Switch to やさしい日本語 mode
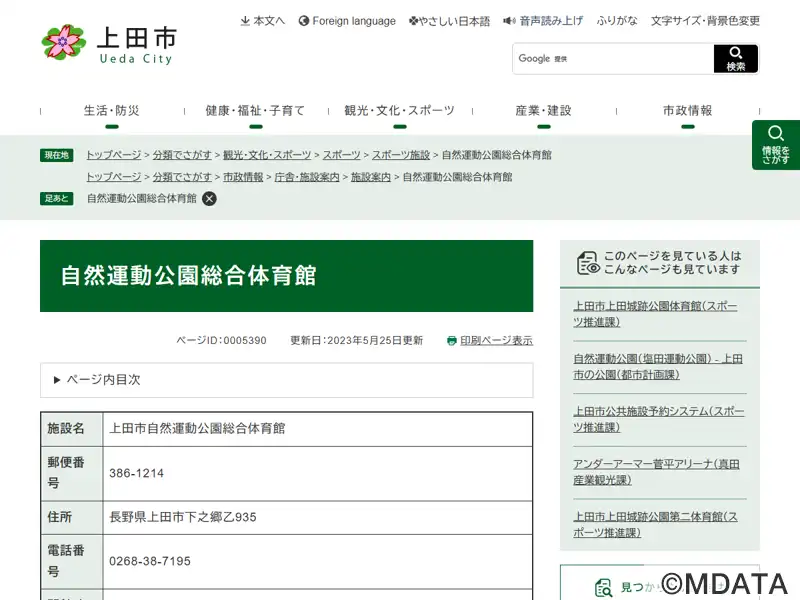Image resolution: width=800 pixels, height=600 pixels. (x=449, y=21)
